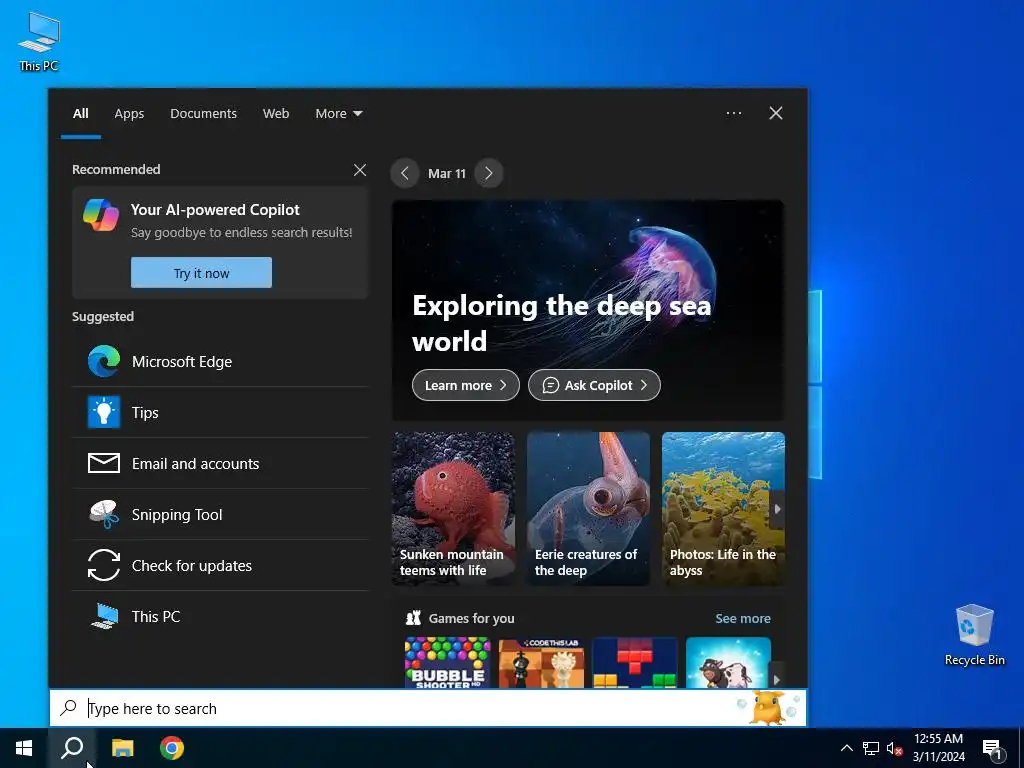Switch to the Web tab

pos(276,113)
